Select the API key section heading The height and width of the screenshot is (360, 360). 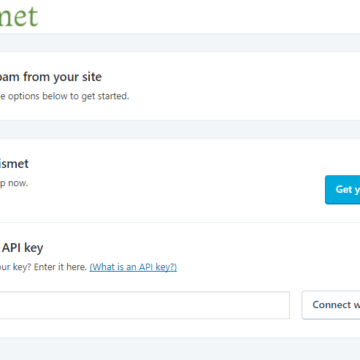click(x=22, y=248)
